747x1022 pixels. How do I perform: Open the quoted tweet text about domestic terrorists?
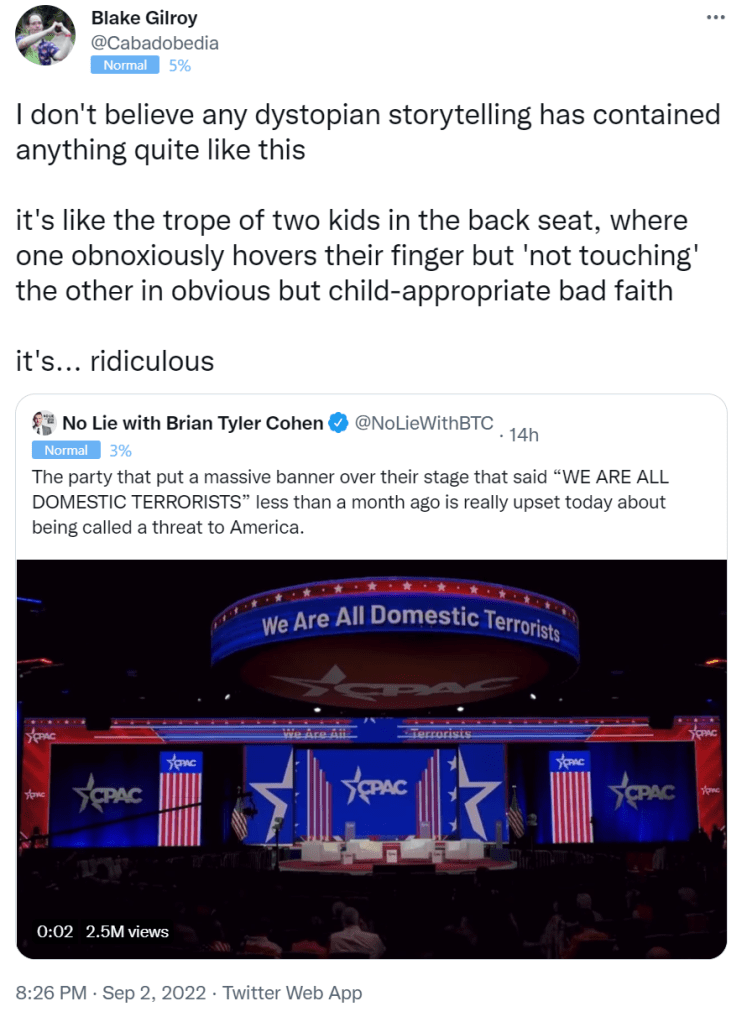(348, 501)
